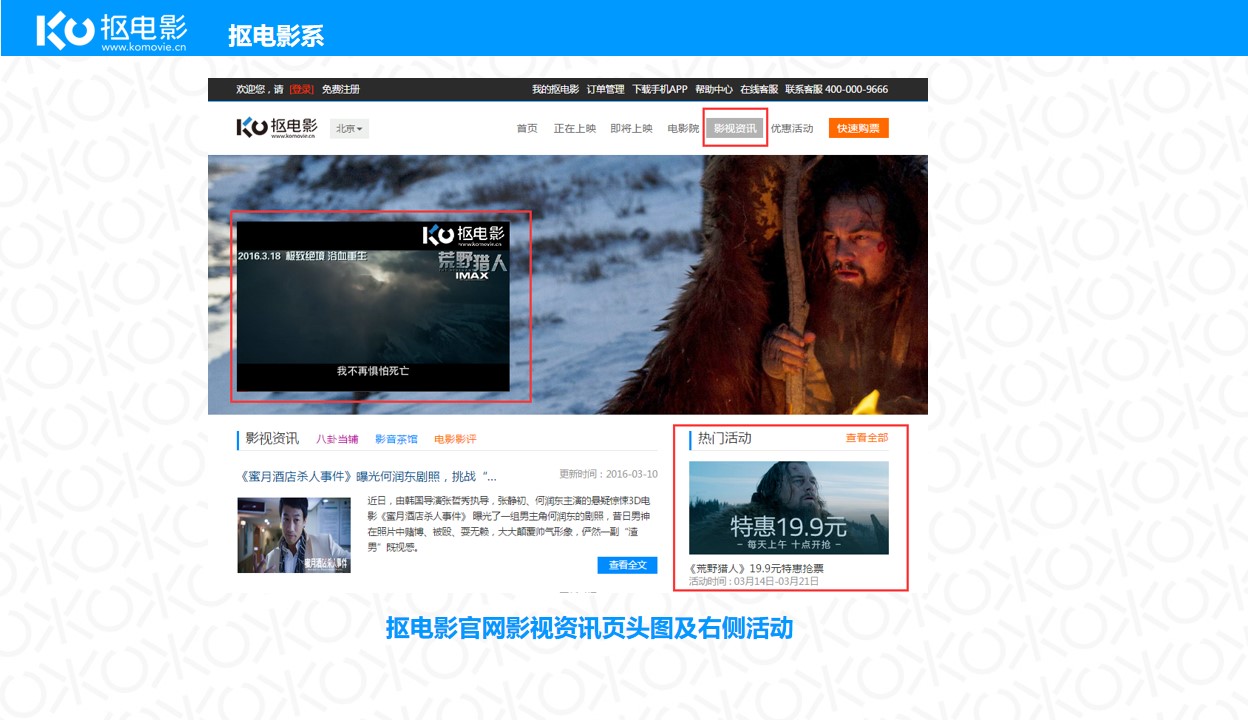Open the 特惠19.9元 promotion banner
Screen dimensions: 1248x720
789,507
